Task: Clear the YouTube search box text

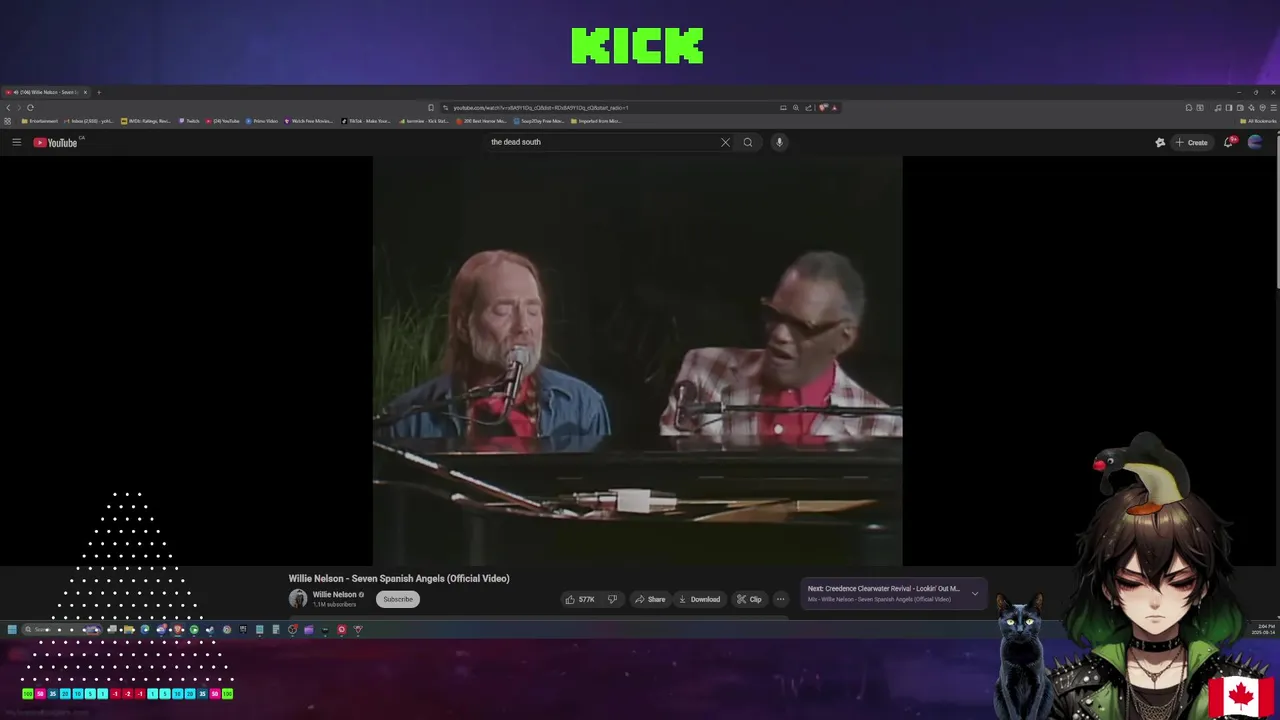Action: pyautogui.click(x=725, y=142)
